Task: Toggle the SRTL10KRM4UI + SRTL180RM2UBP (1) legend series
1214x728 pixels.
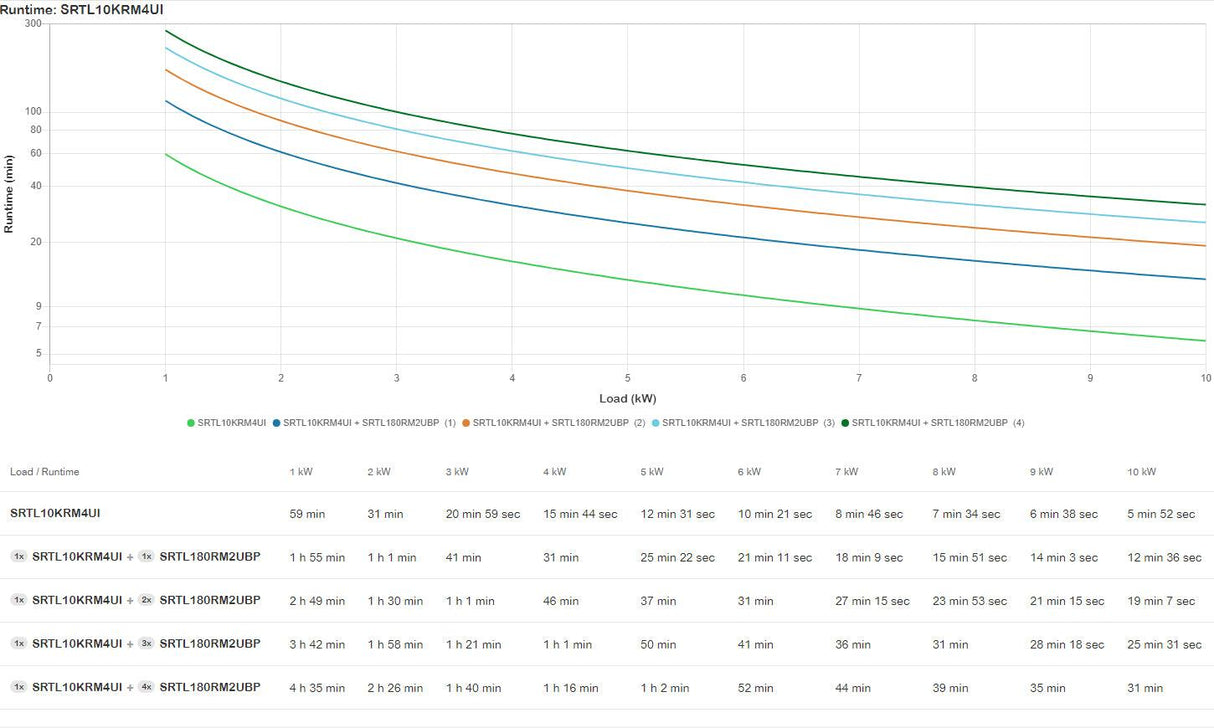Action: click(369, 423)
